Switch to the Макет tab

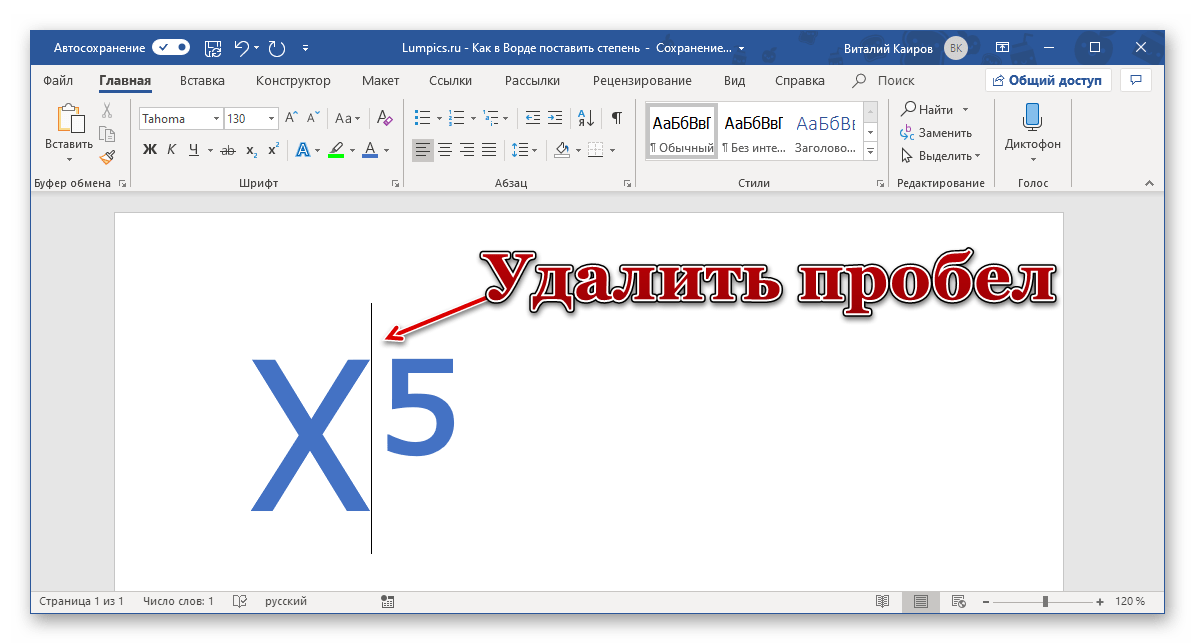[x=380, y=80]
